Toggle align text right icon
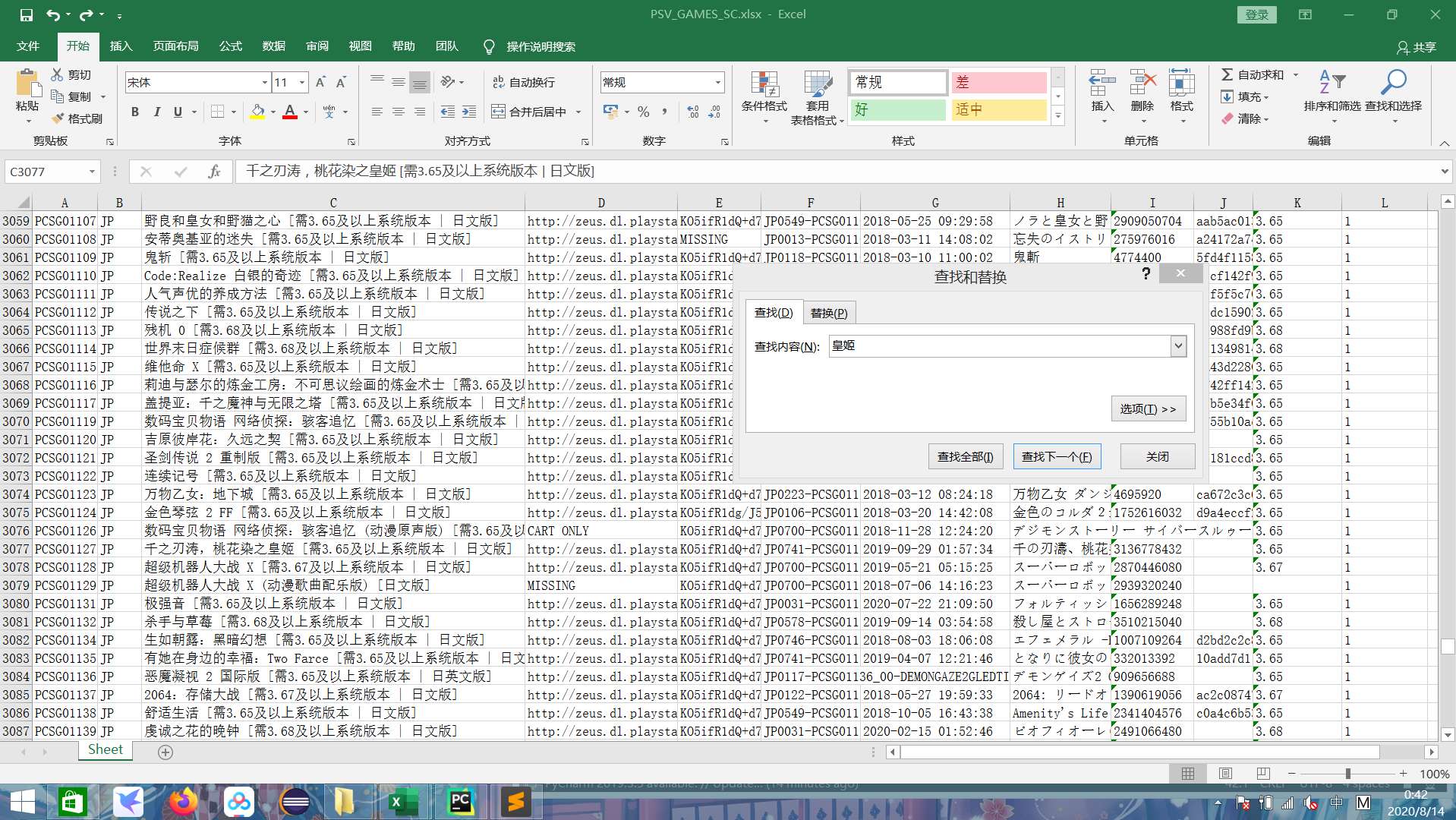Screen dimensions: 1456x820 (420, 112)
